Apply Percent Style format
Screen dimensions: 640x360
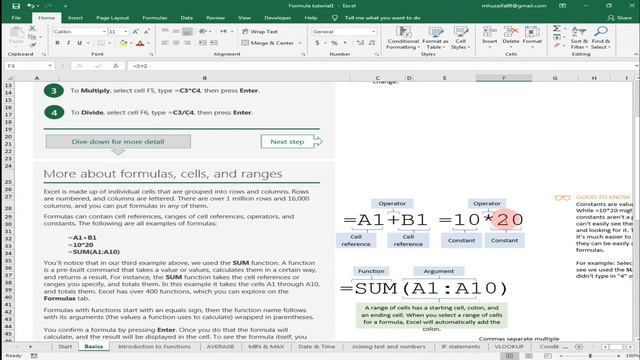click(335, 43)
